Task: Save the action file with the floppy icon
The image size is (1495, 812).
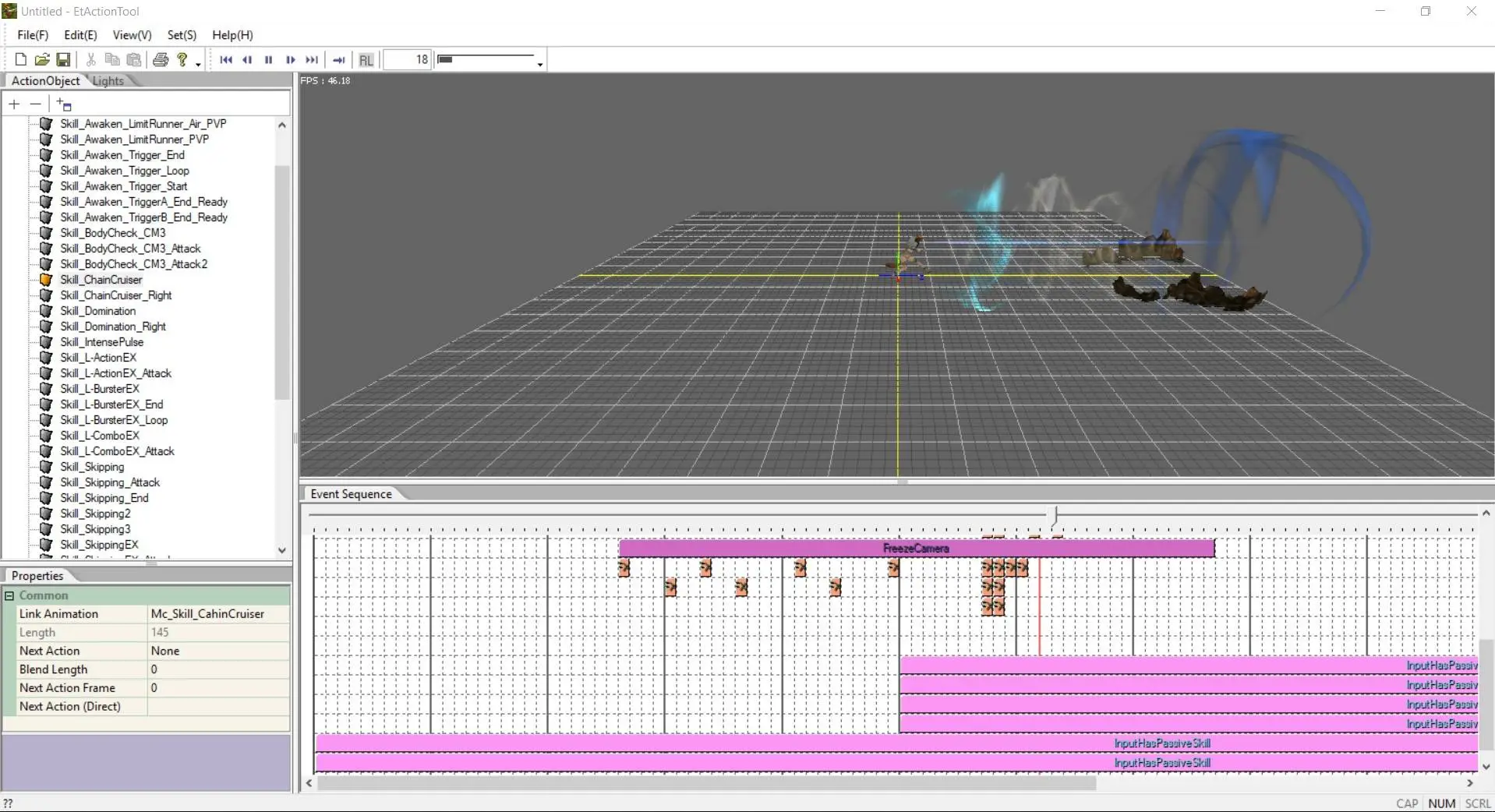Action: tap(64, 59)
